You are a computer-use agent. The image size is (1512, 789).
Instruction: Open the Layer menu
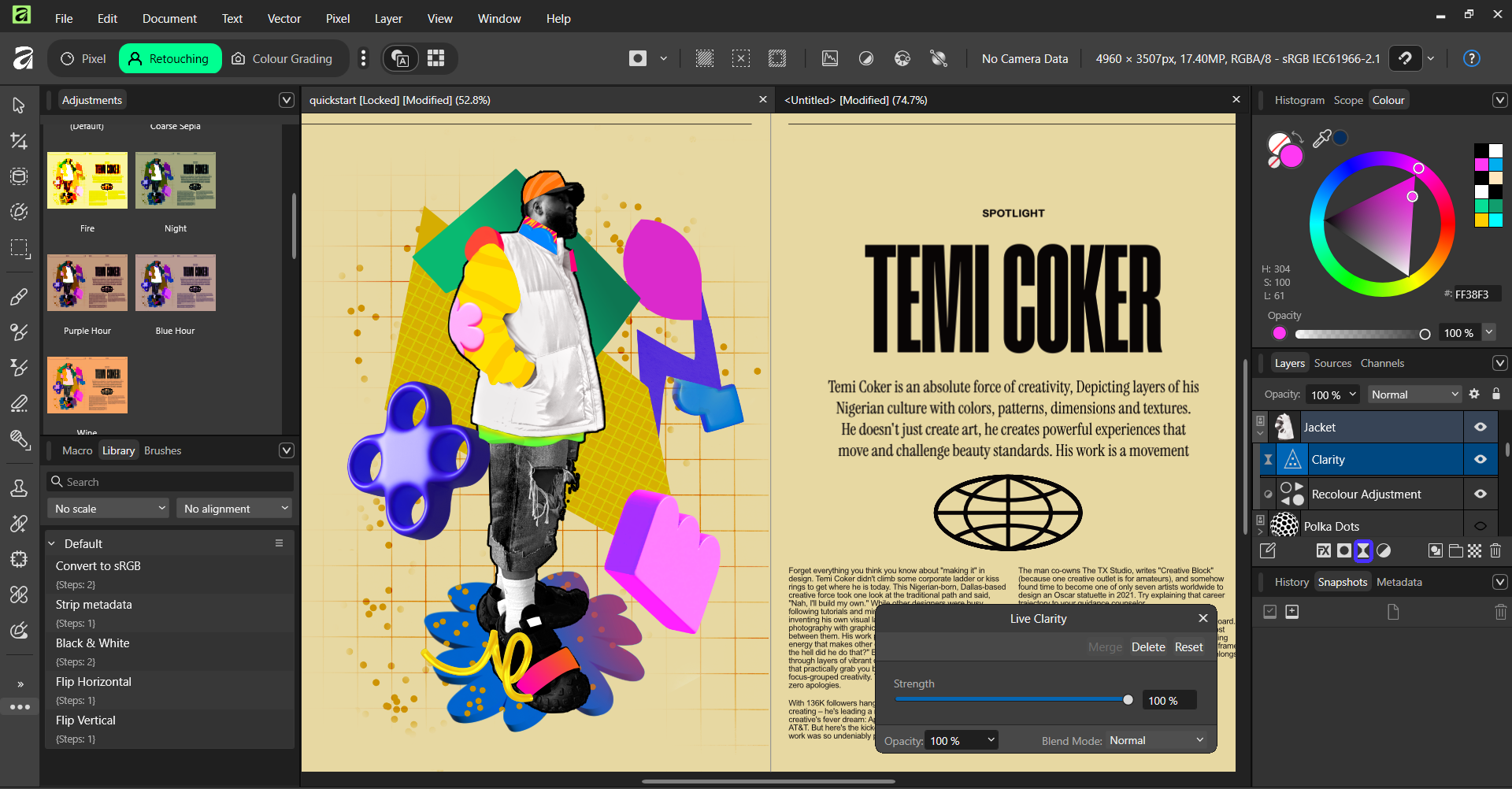click(x=387, y=18)
